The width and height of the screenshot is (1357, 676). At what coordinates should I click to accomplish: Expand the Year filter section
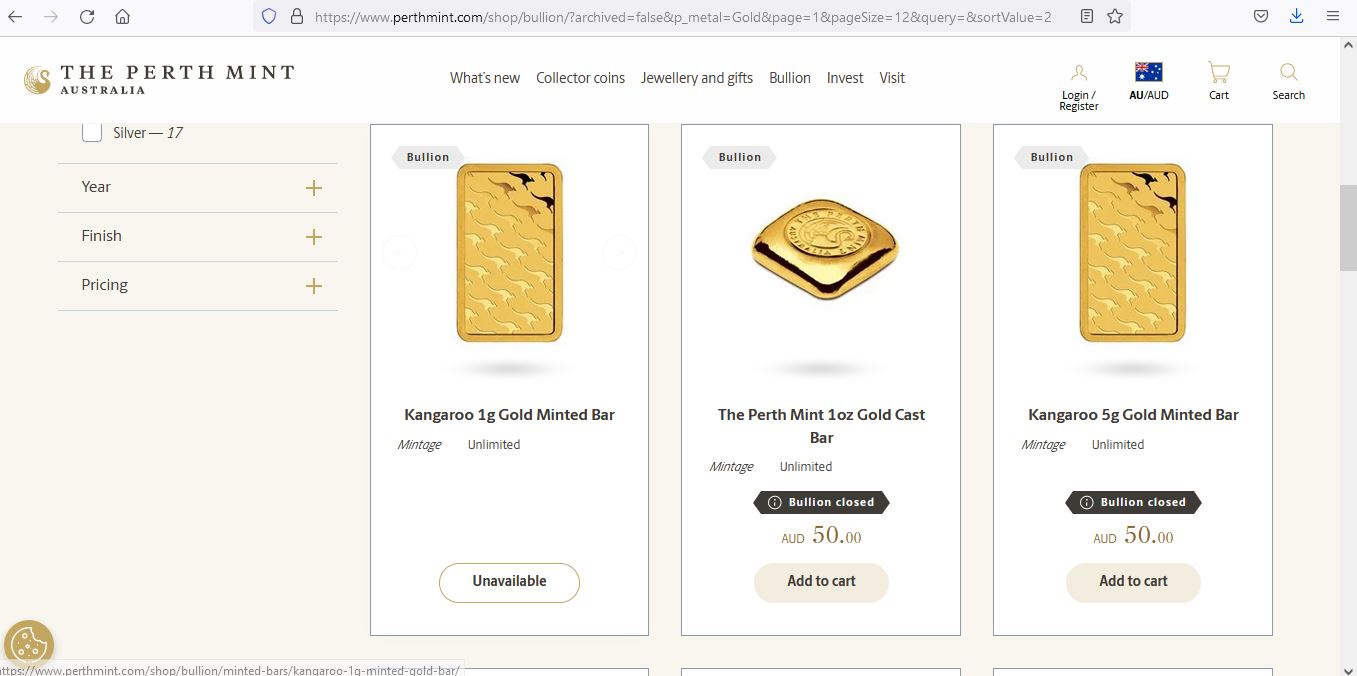(313, 188)
